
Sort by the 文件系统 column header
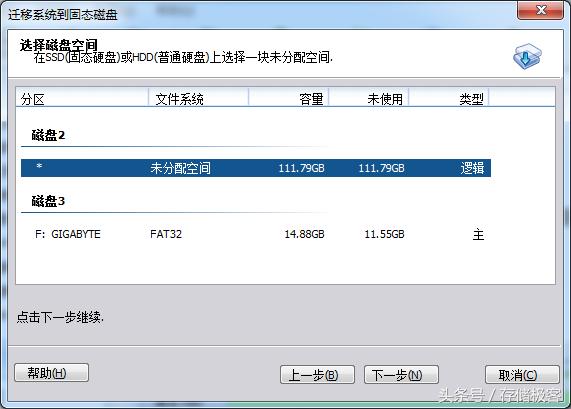198,98
